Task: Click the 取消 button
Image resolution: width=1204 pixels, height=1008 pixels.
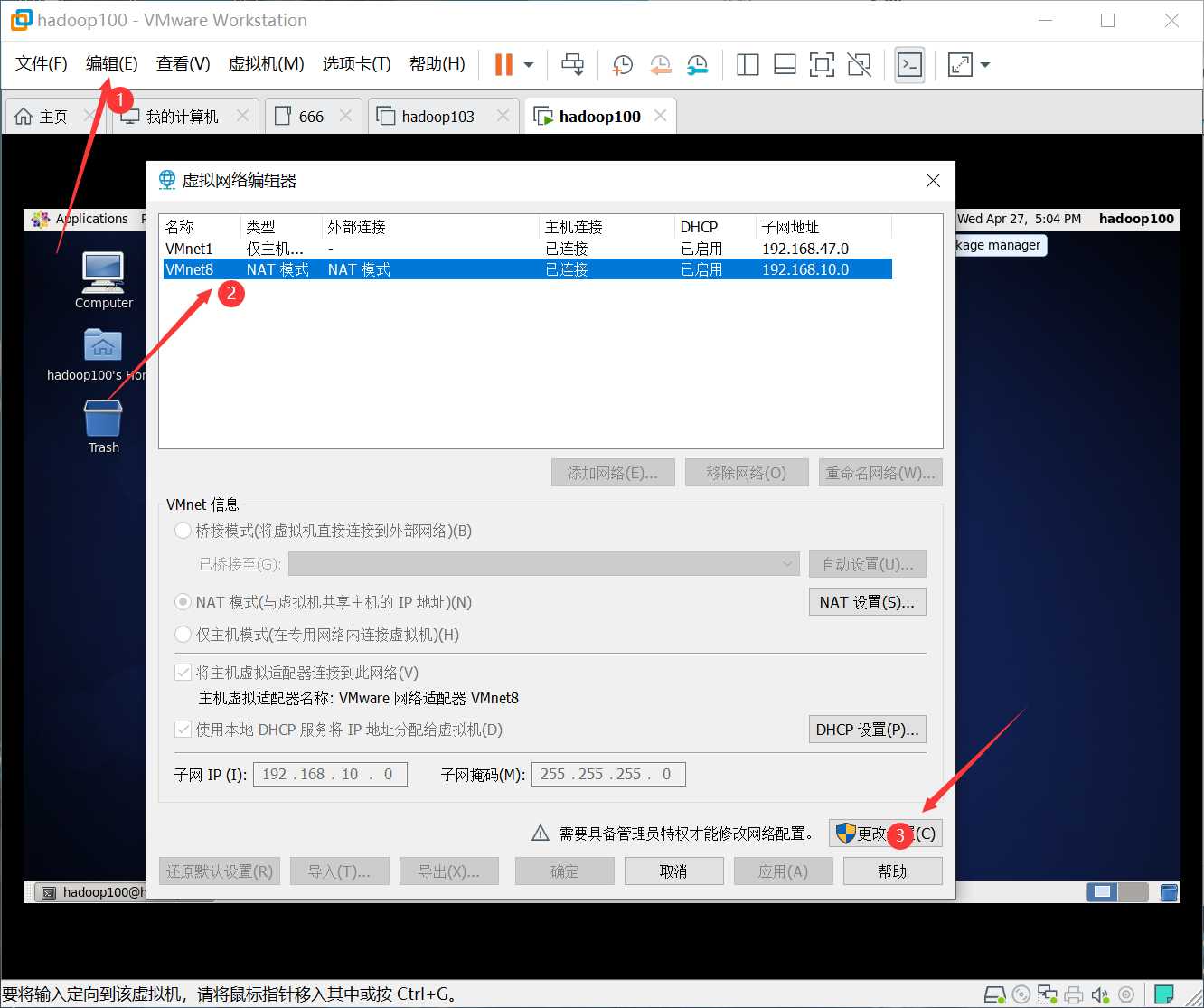Action: [673, 871]
